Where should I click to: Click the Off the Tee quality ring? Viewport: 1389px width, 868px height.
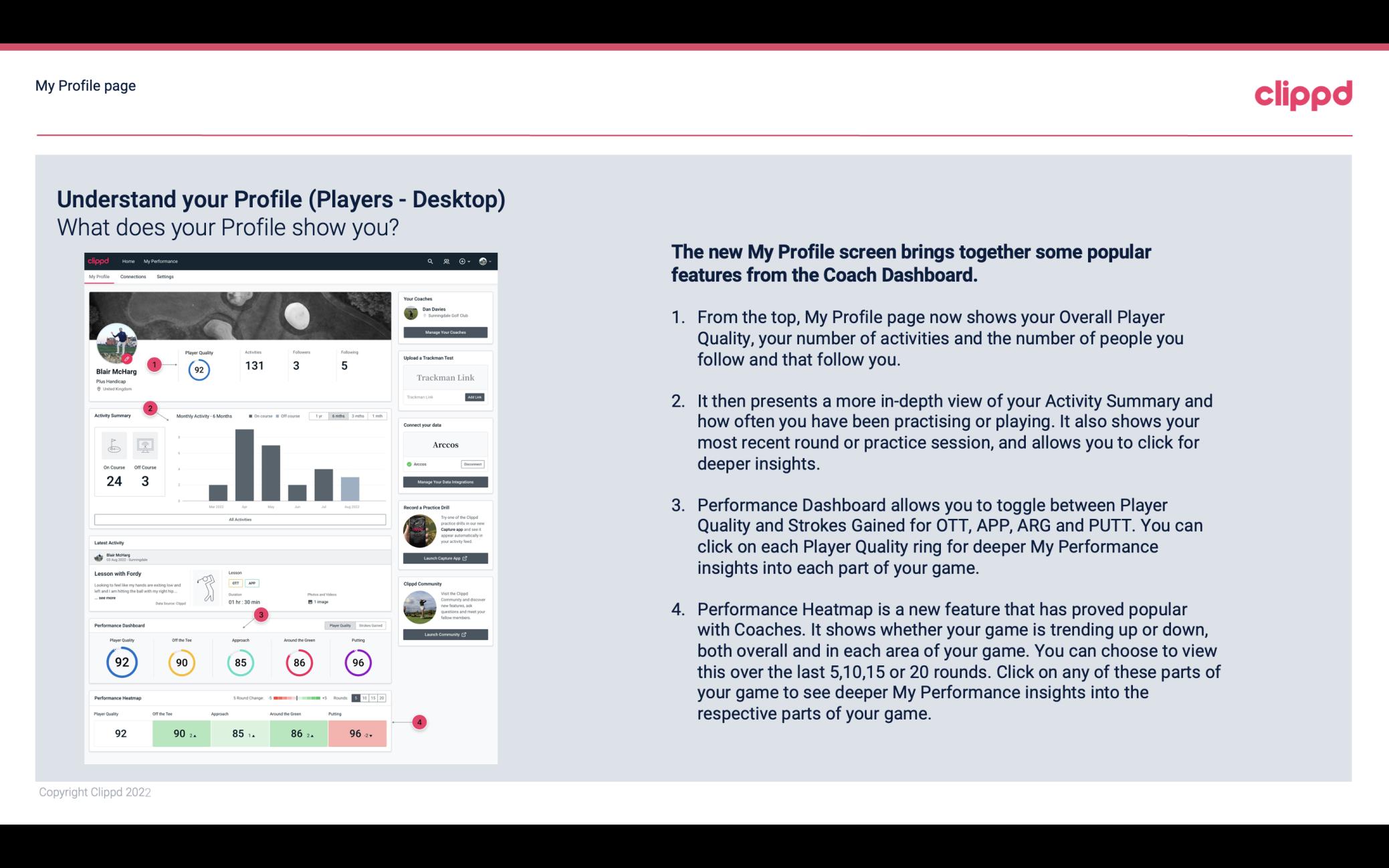click(x=181, y=661)
